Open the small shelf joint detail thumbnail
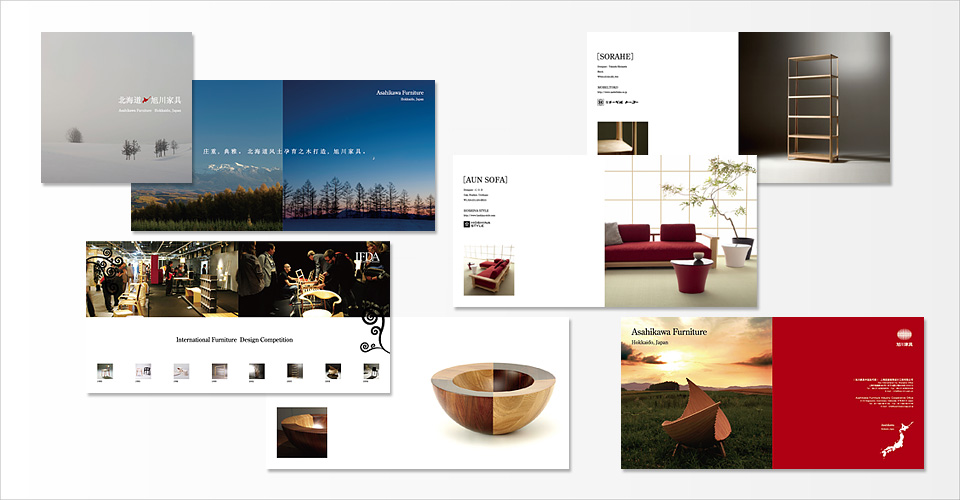 [622, 138]
